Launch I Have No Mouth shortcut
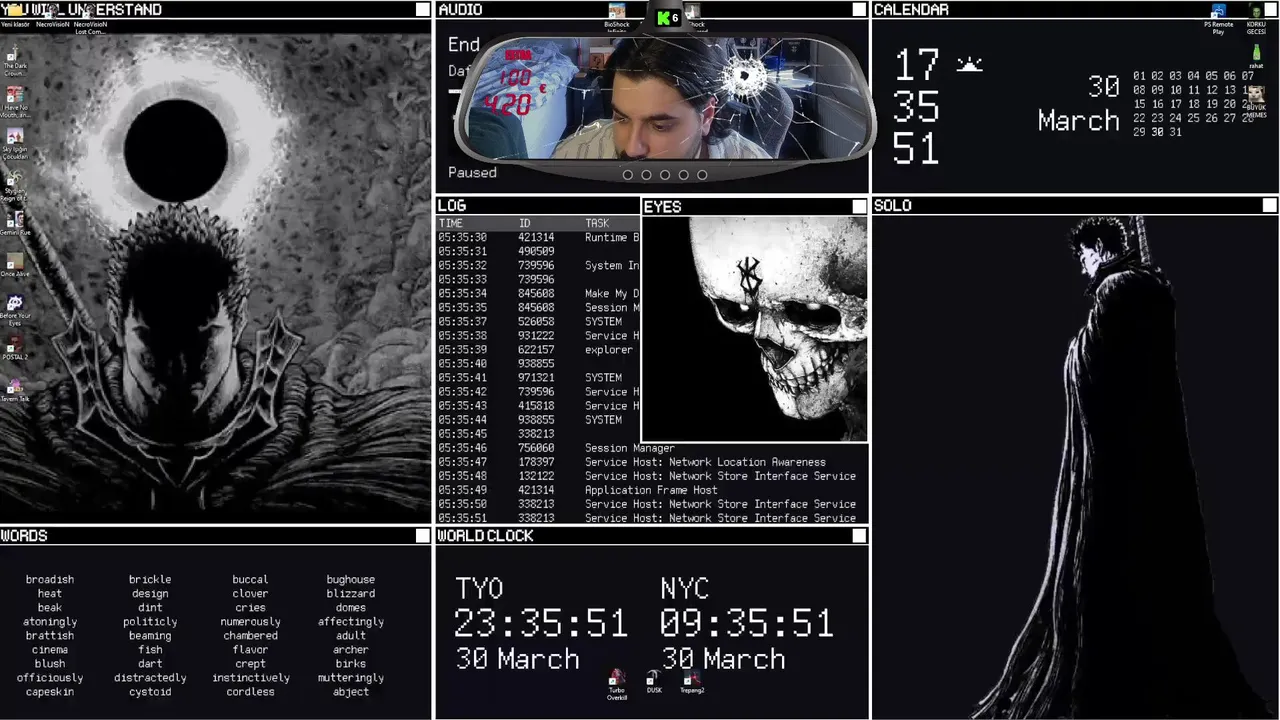The width and height of the screenshot is (1280, 720). [14, 102]
